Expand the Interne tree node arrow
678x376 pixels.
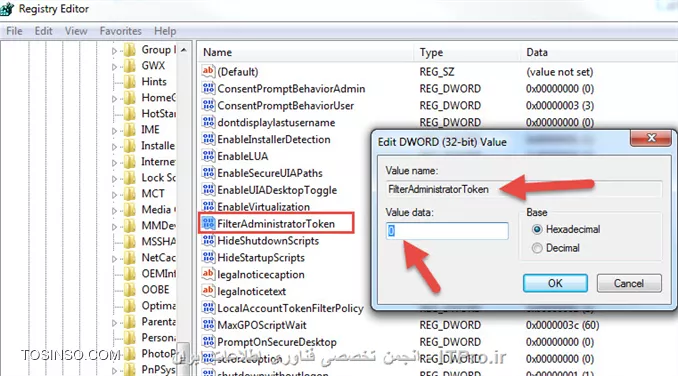114,163
